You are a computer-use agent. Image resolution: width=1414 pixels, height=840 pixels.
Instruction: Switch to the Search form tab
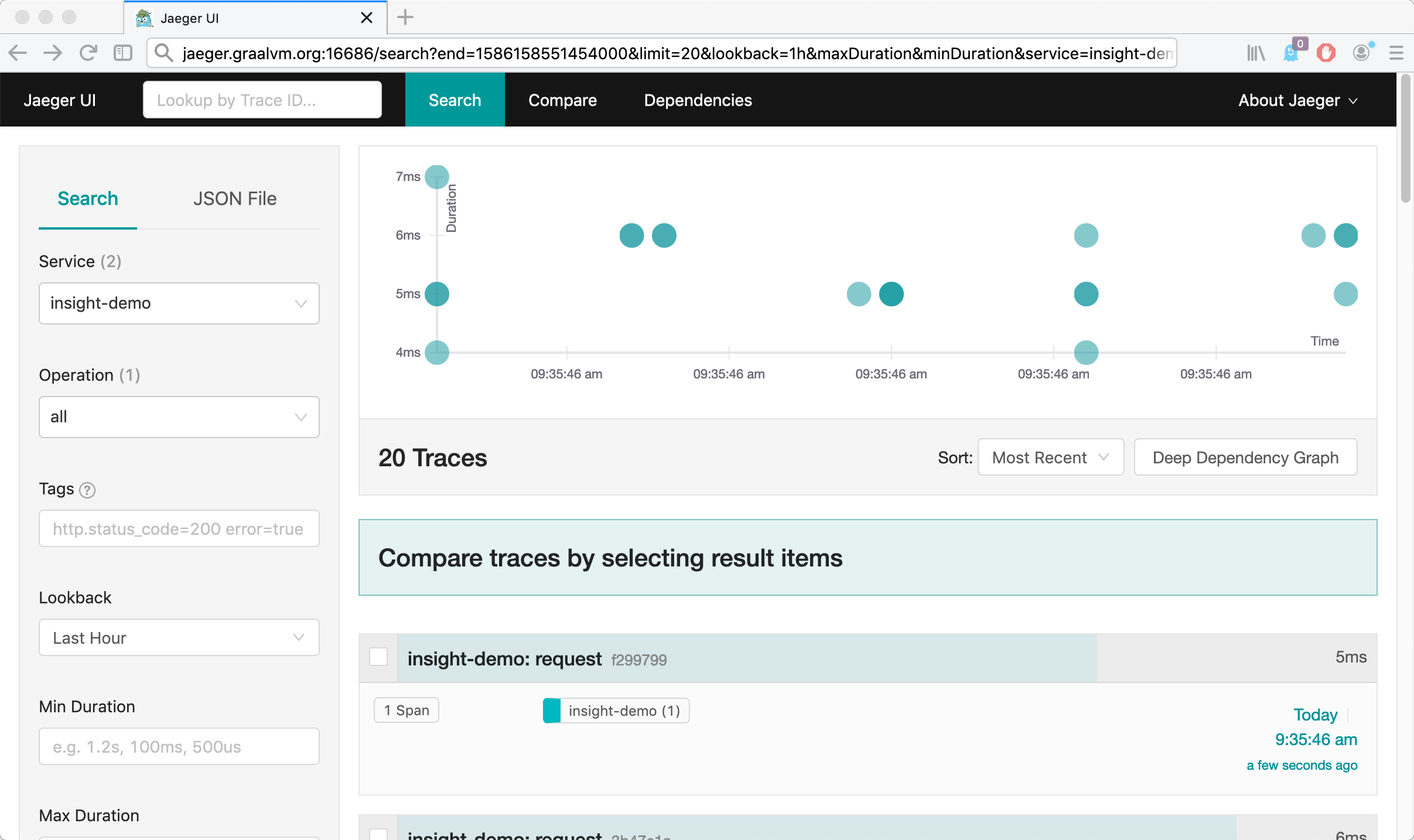click(x=88, y=199)
